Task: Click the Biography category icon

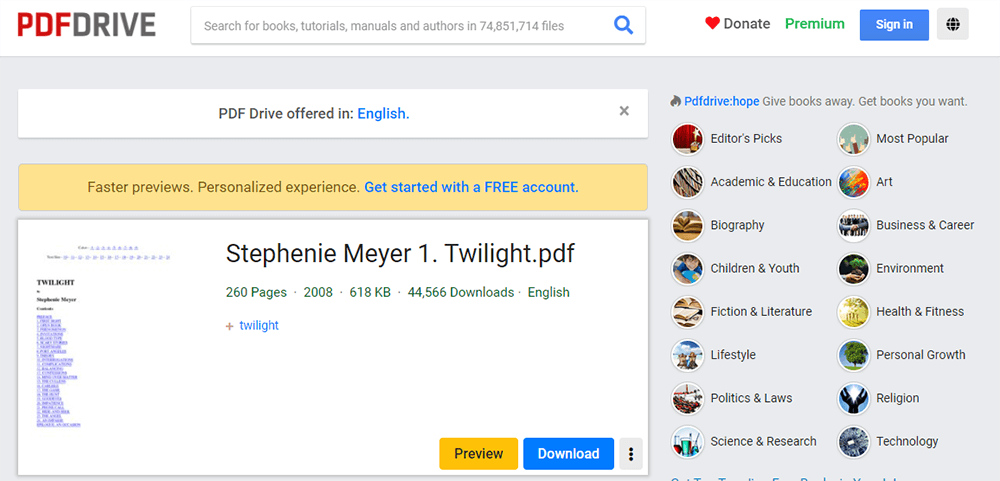Action: point(688,225)
